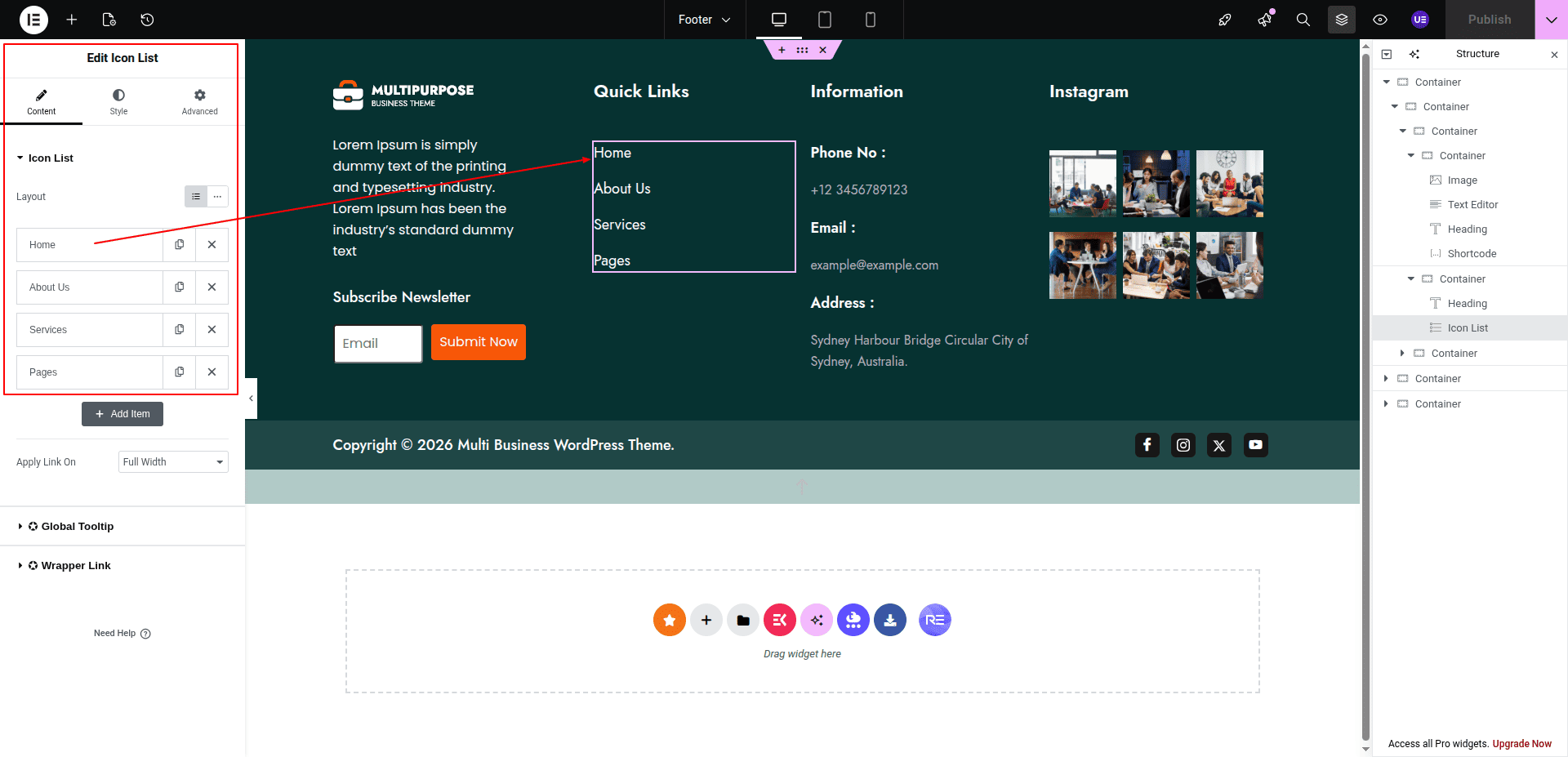The width and height of the screenshot is (1568, 757).
Task: Click the orange star favorites button
Action: click(670, 620)
